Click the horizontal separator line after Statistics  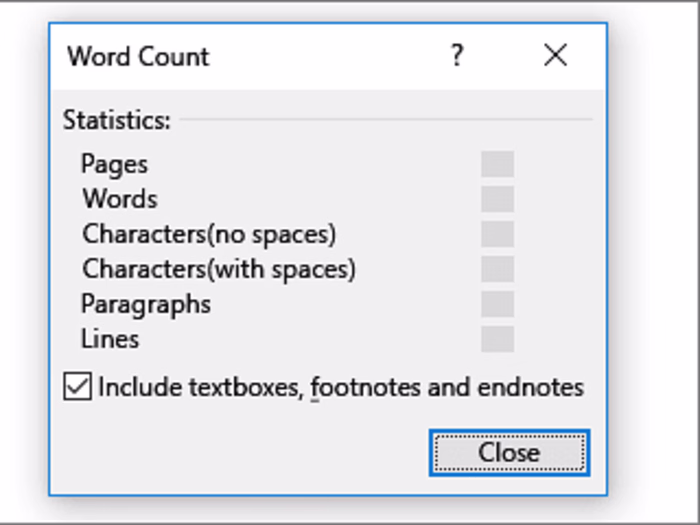point(385,121)
